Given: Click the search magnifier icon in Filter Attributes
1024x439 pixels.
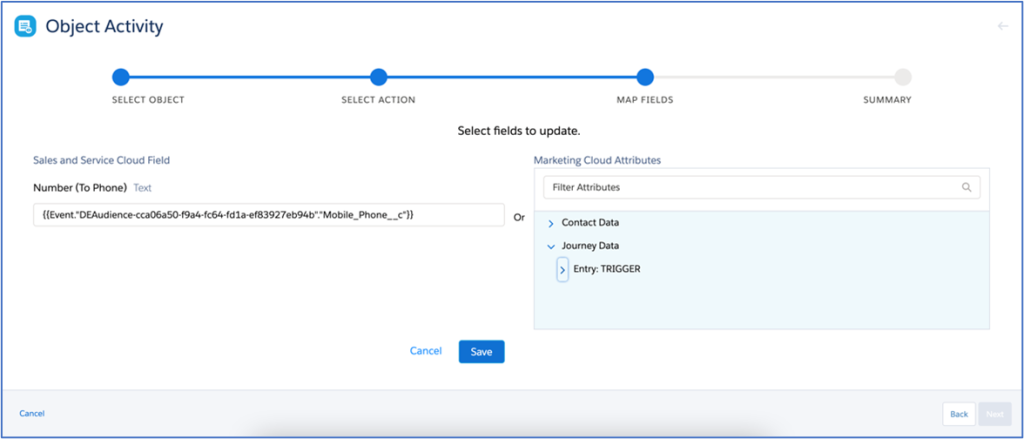Looking at the screenshot, I should click(x=966, y=187).
